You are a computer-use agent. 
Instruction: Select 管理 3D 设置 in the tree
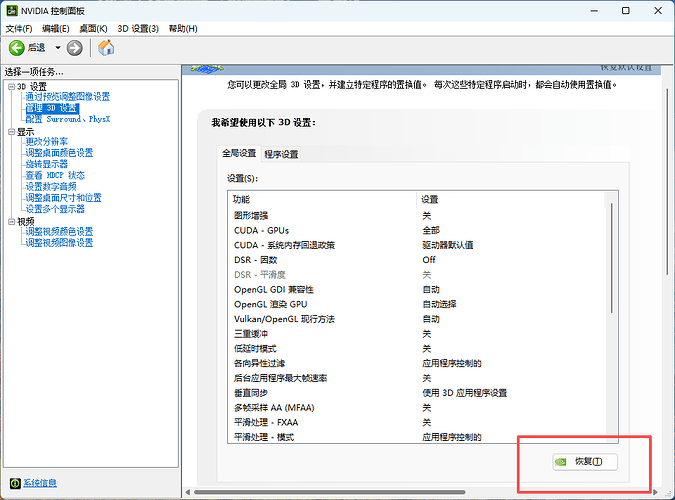[52, 108]
